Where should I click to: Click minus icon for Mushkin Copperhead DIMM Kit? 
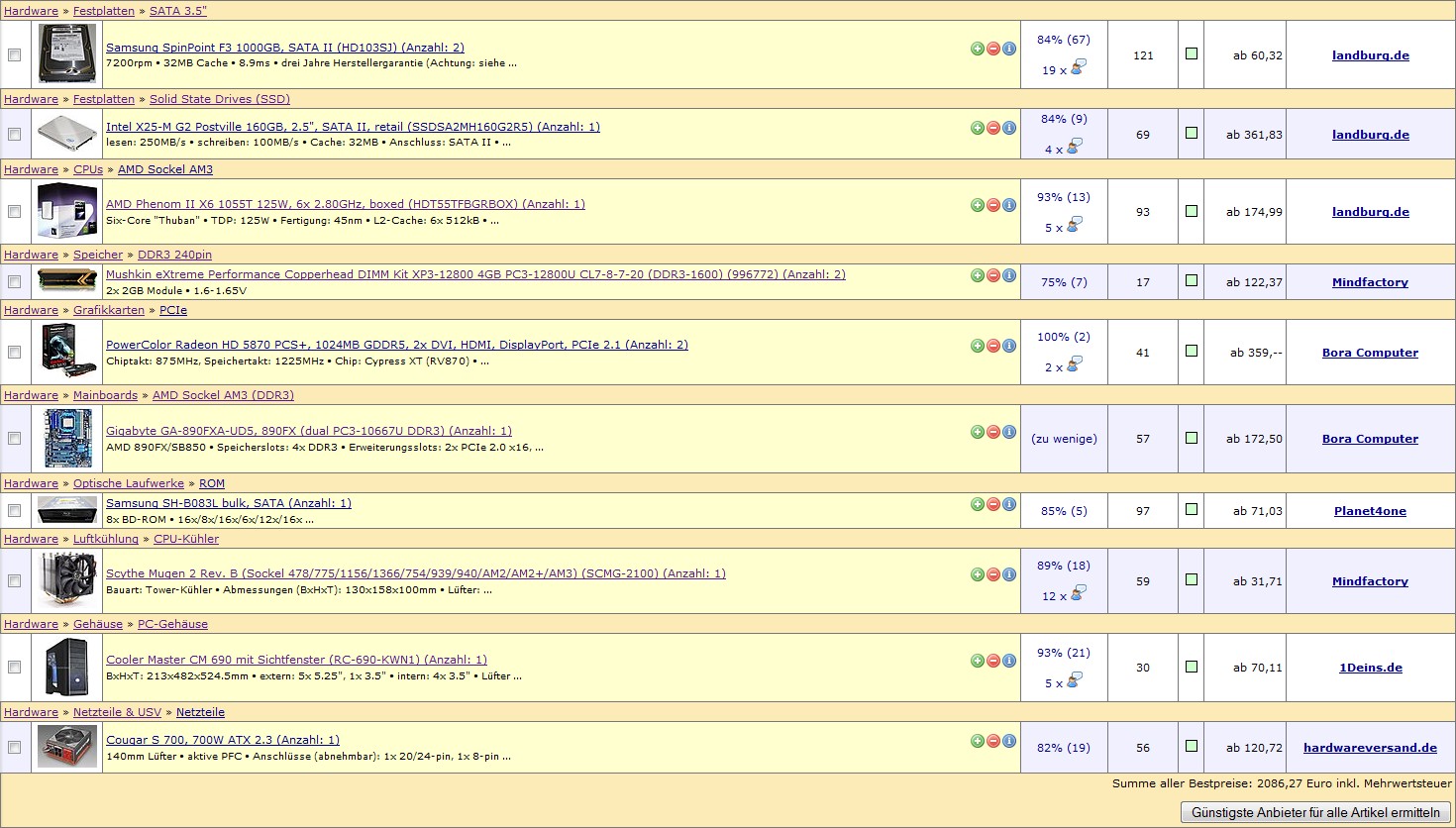(993, 275)
